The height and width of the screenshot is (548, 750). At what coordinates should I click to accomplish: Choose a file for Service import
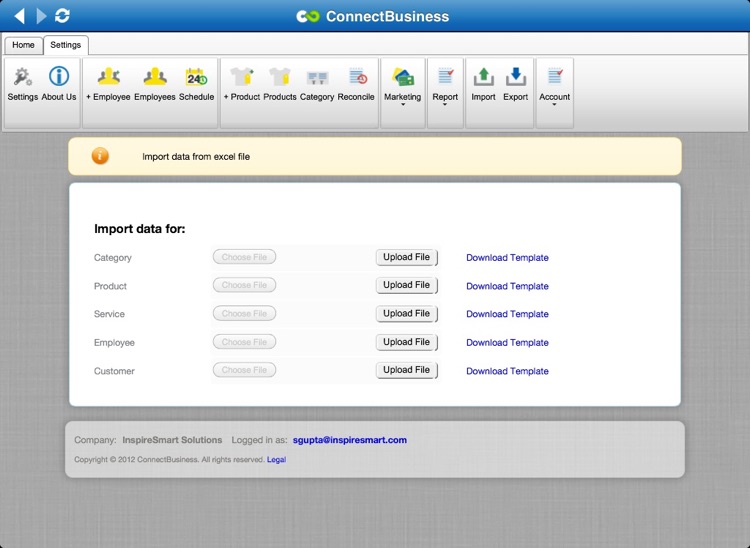244,313
